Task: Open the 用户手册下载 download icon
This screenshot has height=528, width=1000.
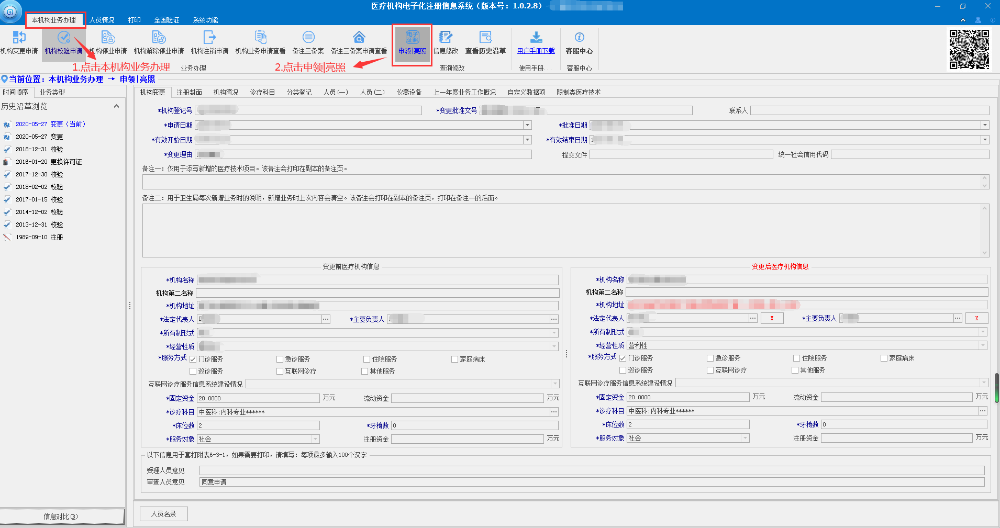Action: pos(537,42)
